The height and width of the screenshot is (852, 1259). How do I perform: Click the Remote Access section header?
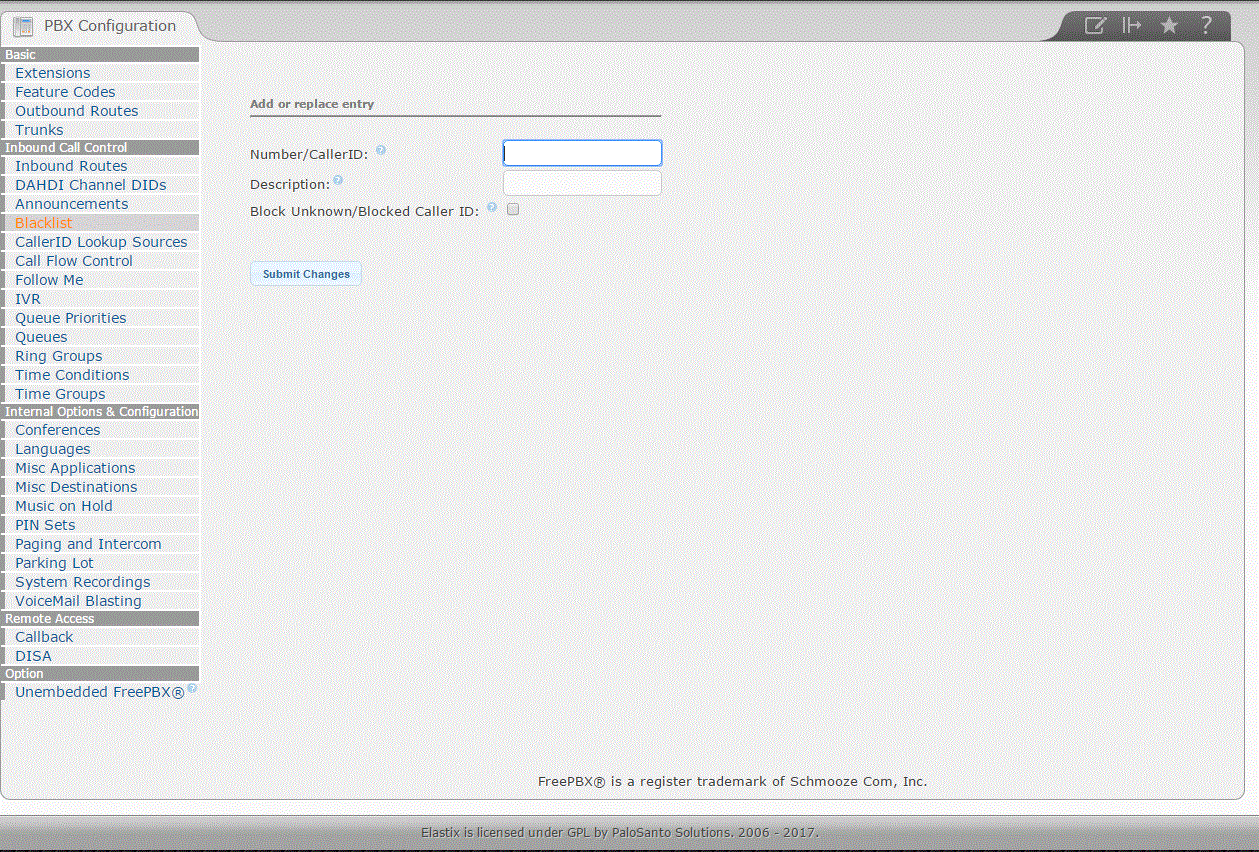pyautogui.click(x=100, y=619)
